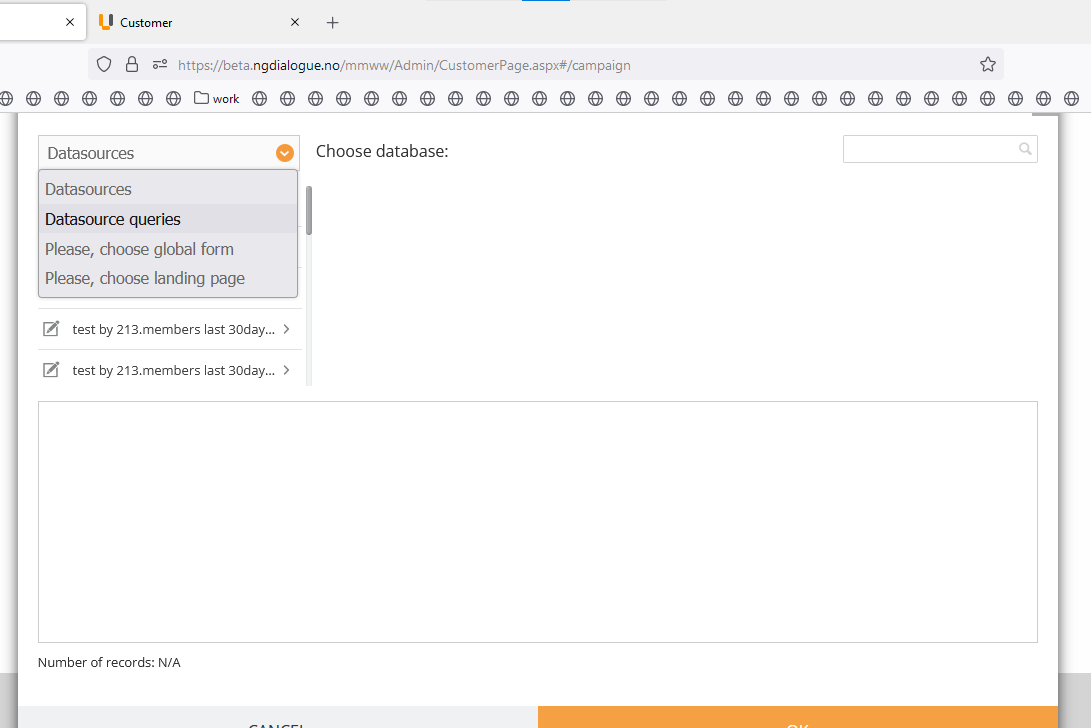Click the tracking protection shield icon
Image resolution: width=1091 pixels, height=728 pixels.
pyautogui.click(x=104, y=65)
